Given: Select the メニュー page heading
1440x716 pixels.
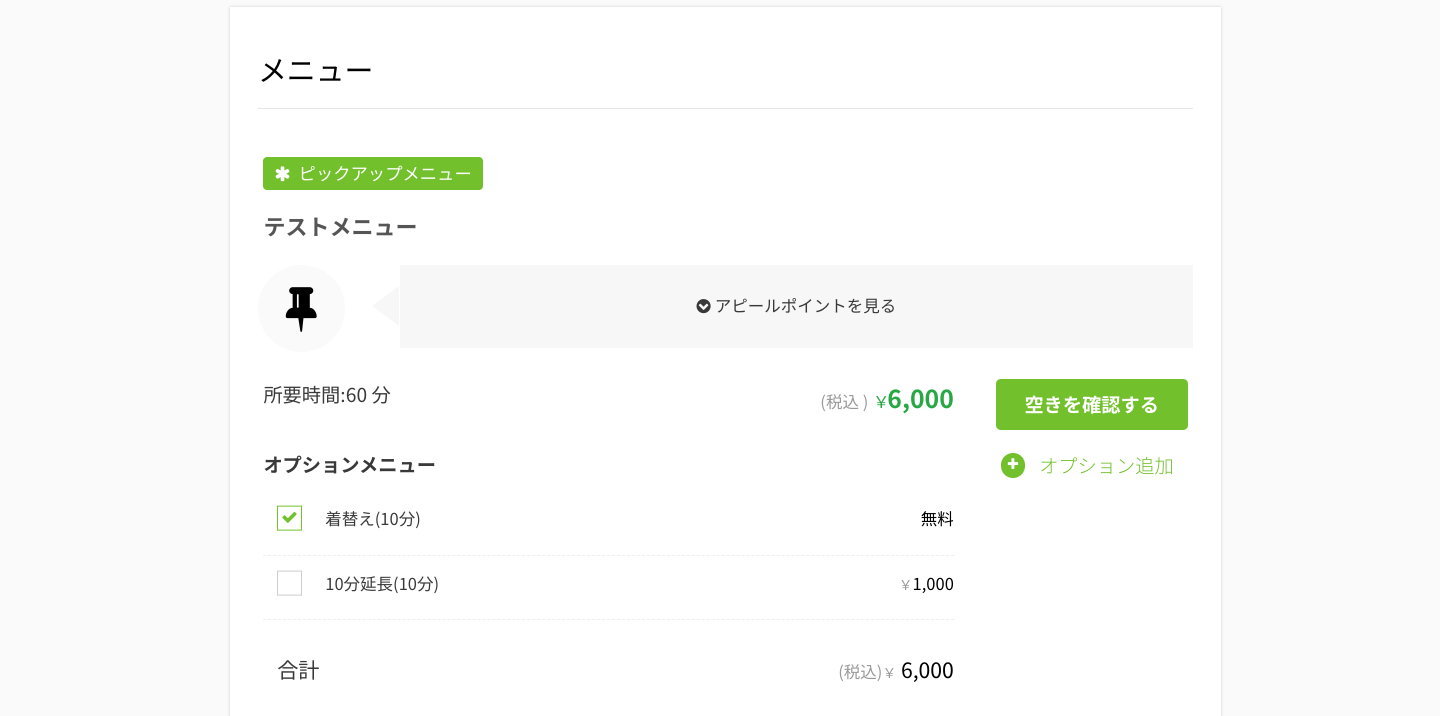Looking at the screenshot, I should (x=316, y=69).
